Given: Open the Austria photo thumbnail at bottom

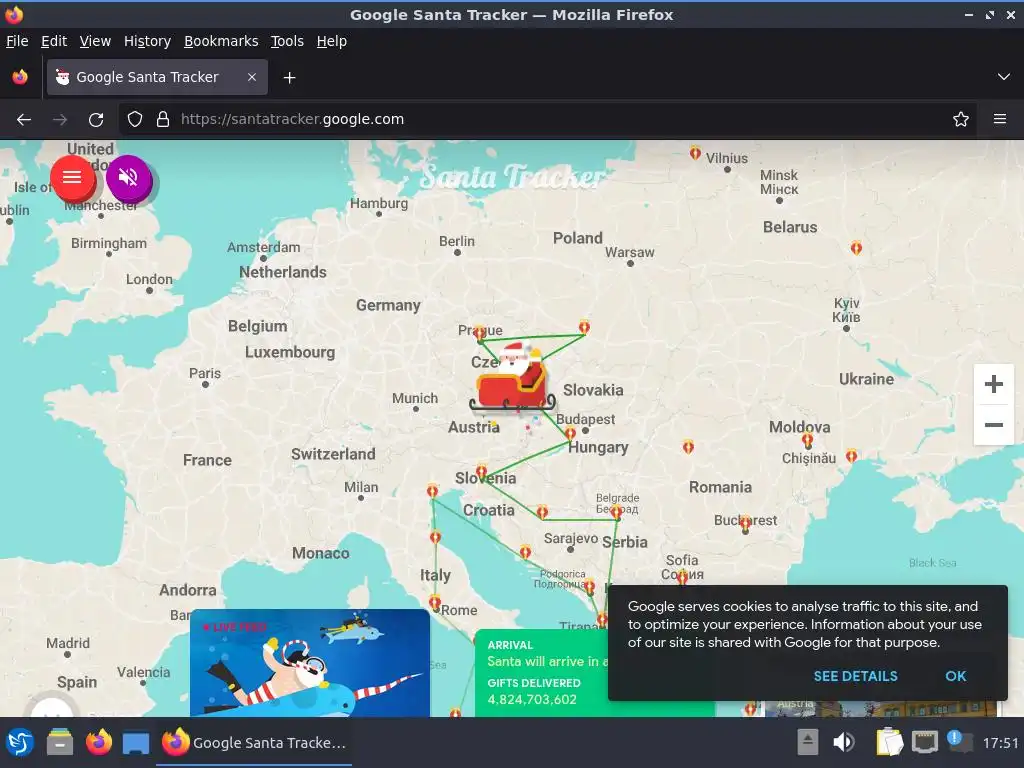Looking at the screenshot, I should (x=882, y=709).
